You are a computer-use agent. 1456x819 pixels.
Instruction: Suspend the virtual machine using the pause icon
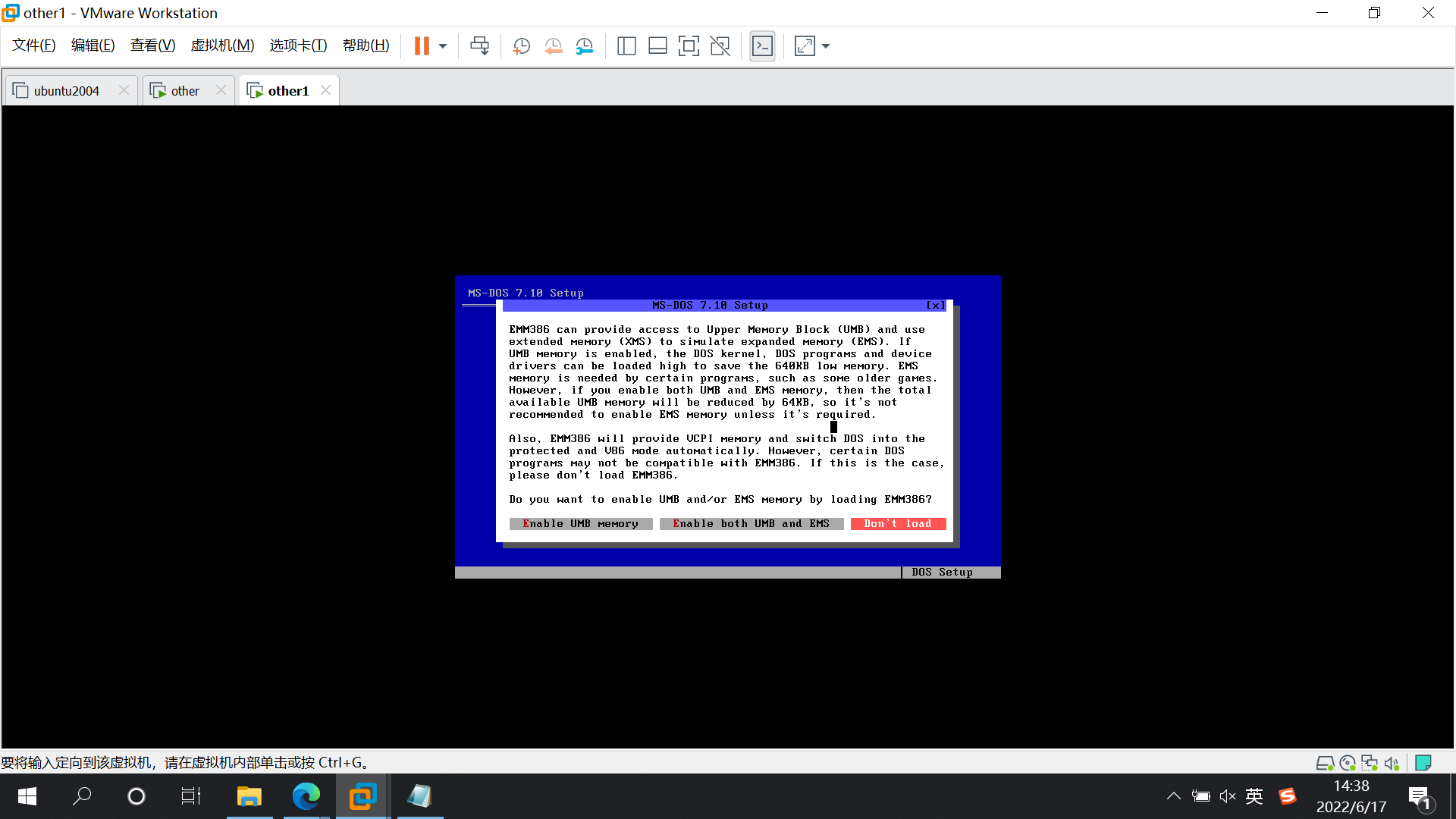coord(422,45)
